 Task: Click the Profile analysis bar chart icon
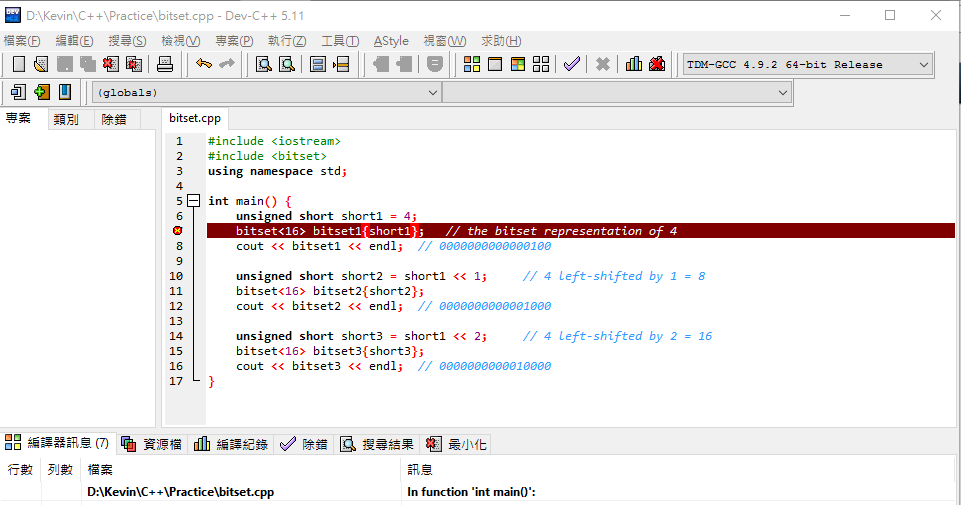click(x=634, y=64)
